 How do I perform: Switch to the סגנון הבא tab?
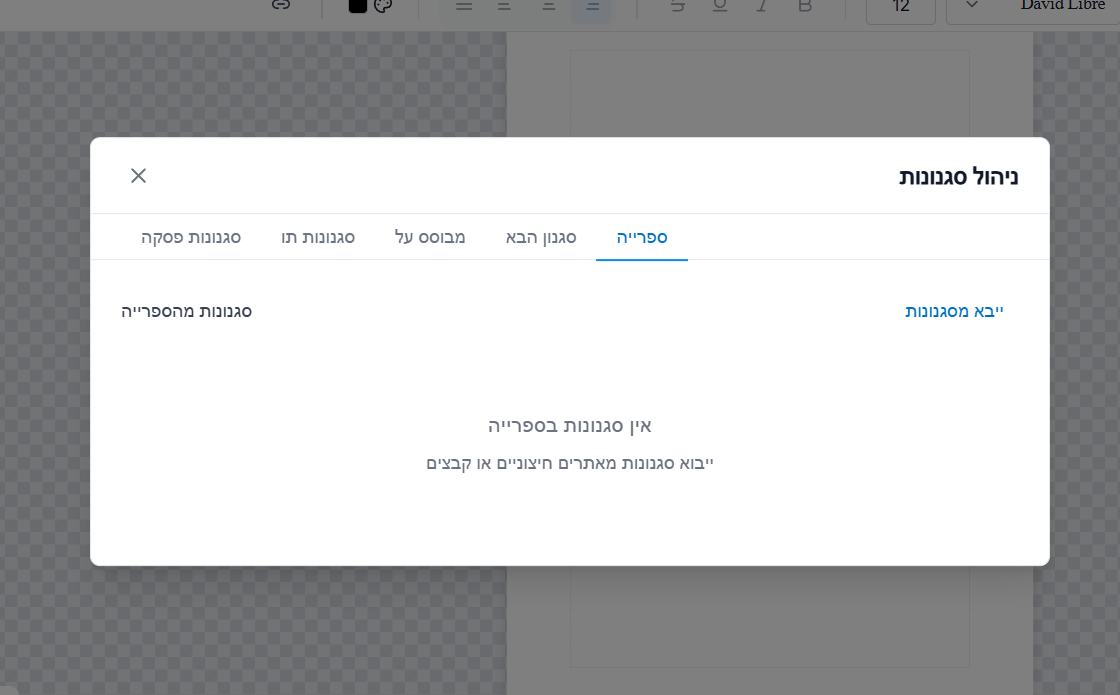coord(541,238)
